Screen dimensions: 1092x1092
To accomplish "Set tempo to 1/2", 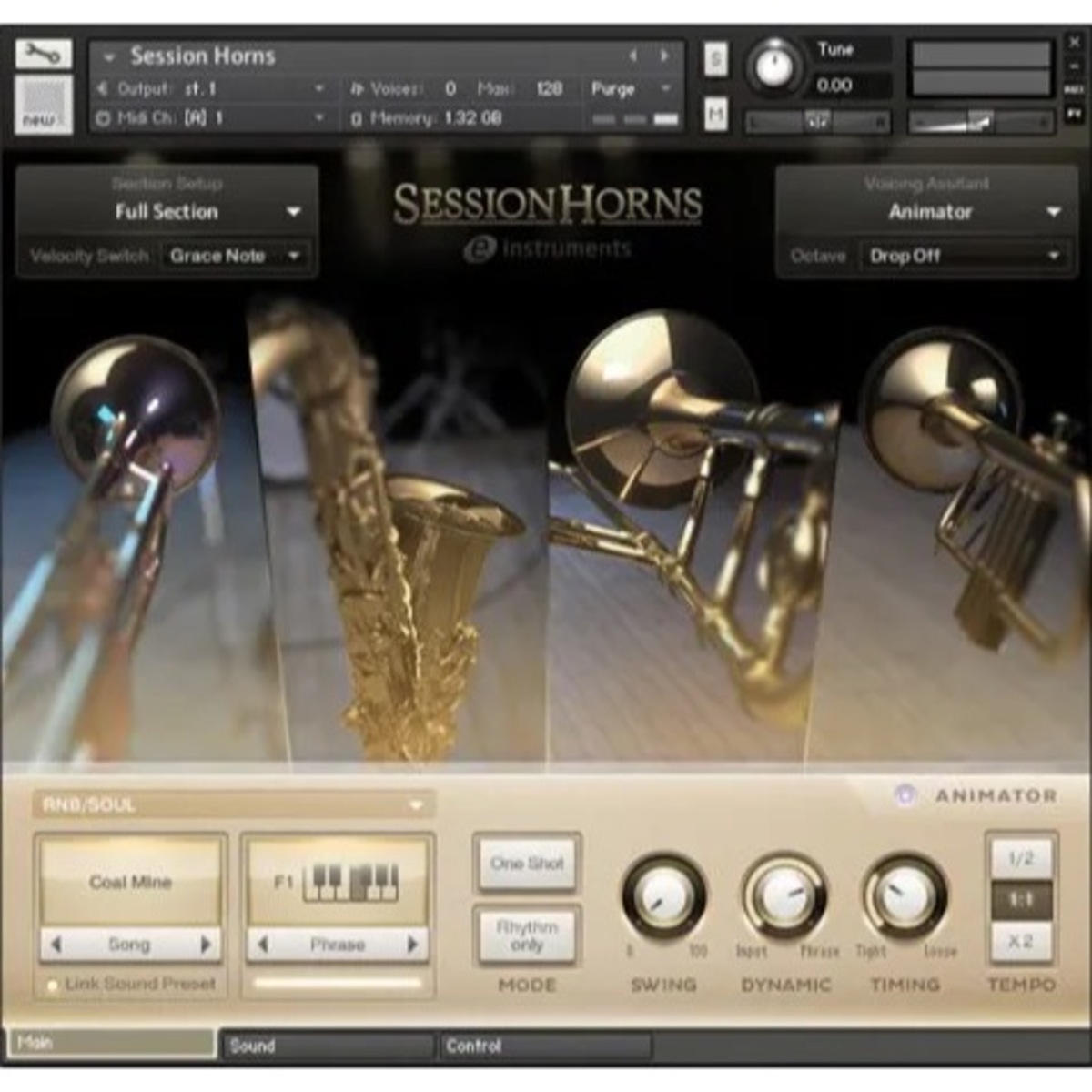I will (x=1021, y=858).
